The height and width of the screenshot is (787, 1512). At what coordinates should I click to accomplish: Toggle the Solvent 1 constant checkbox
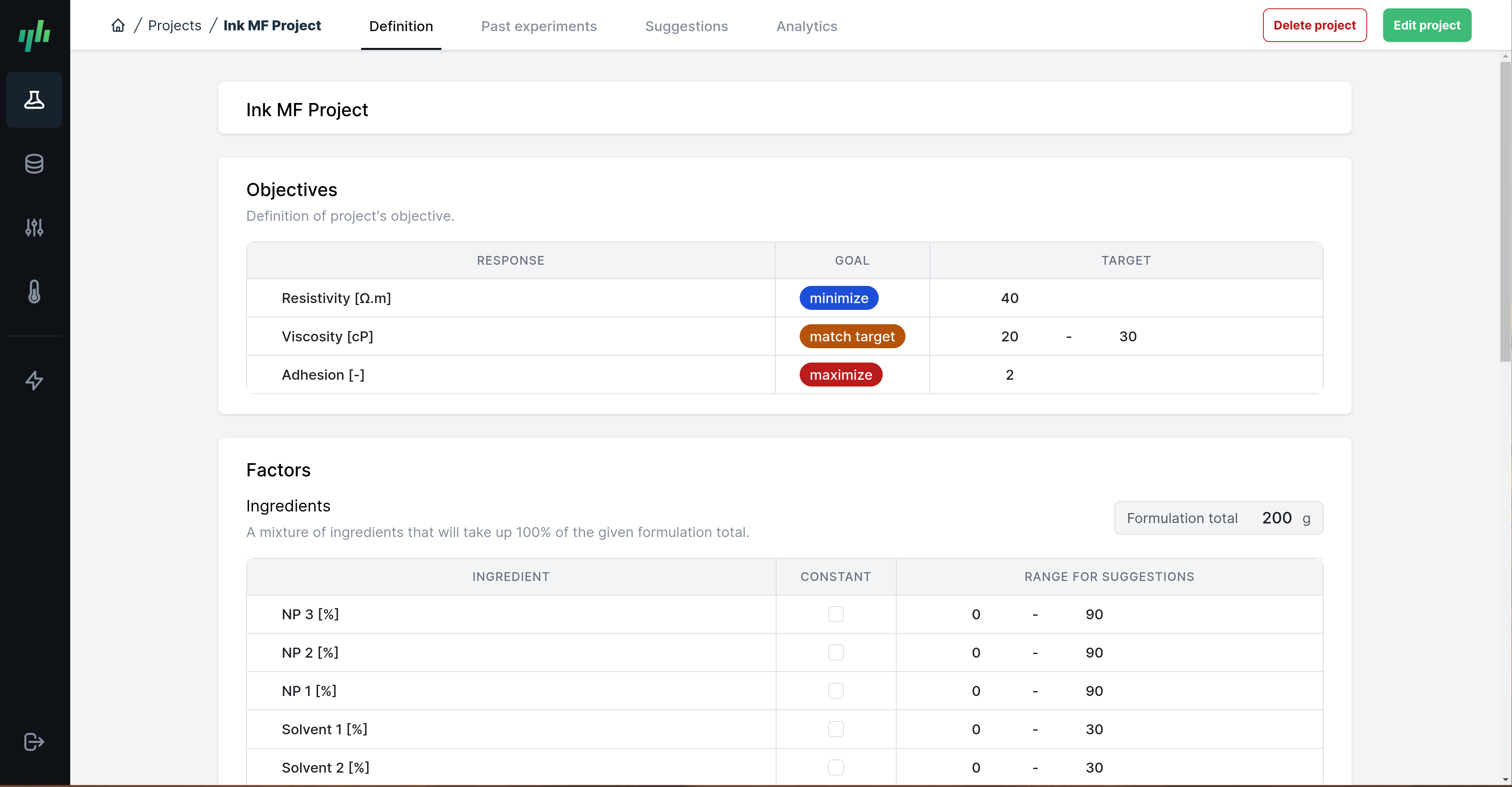(x=835, y=729)
